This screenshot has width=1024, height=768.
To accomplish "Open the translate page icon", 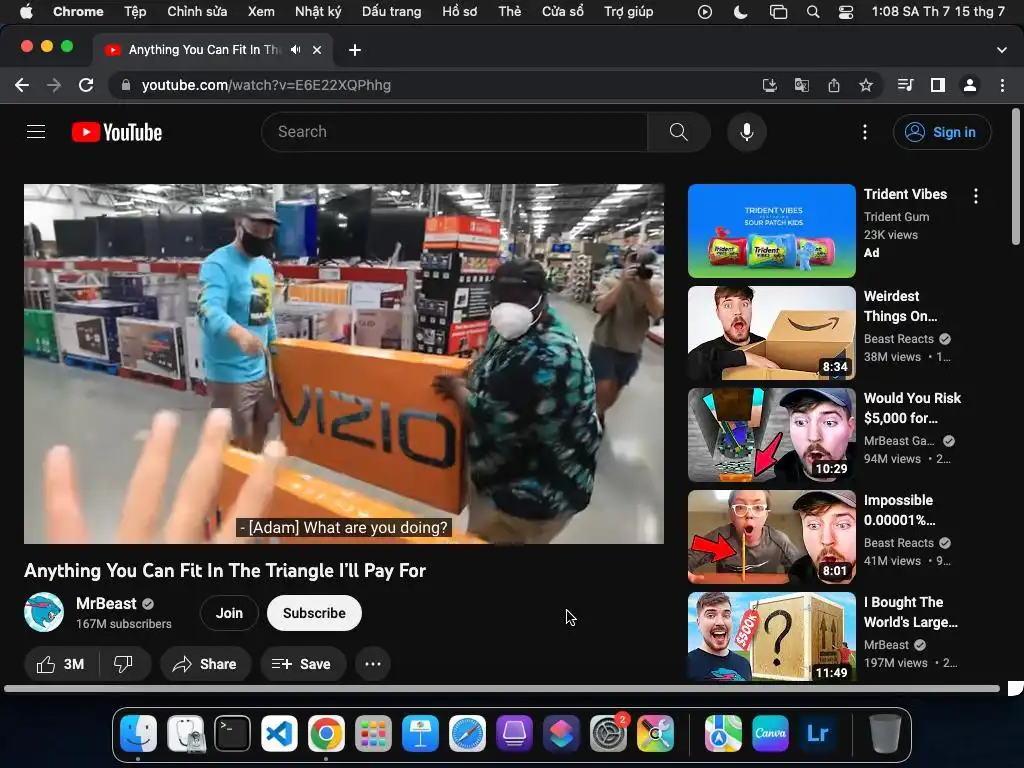I will (802, 86).
